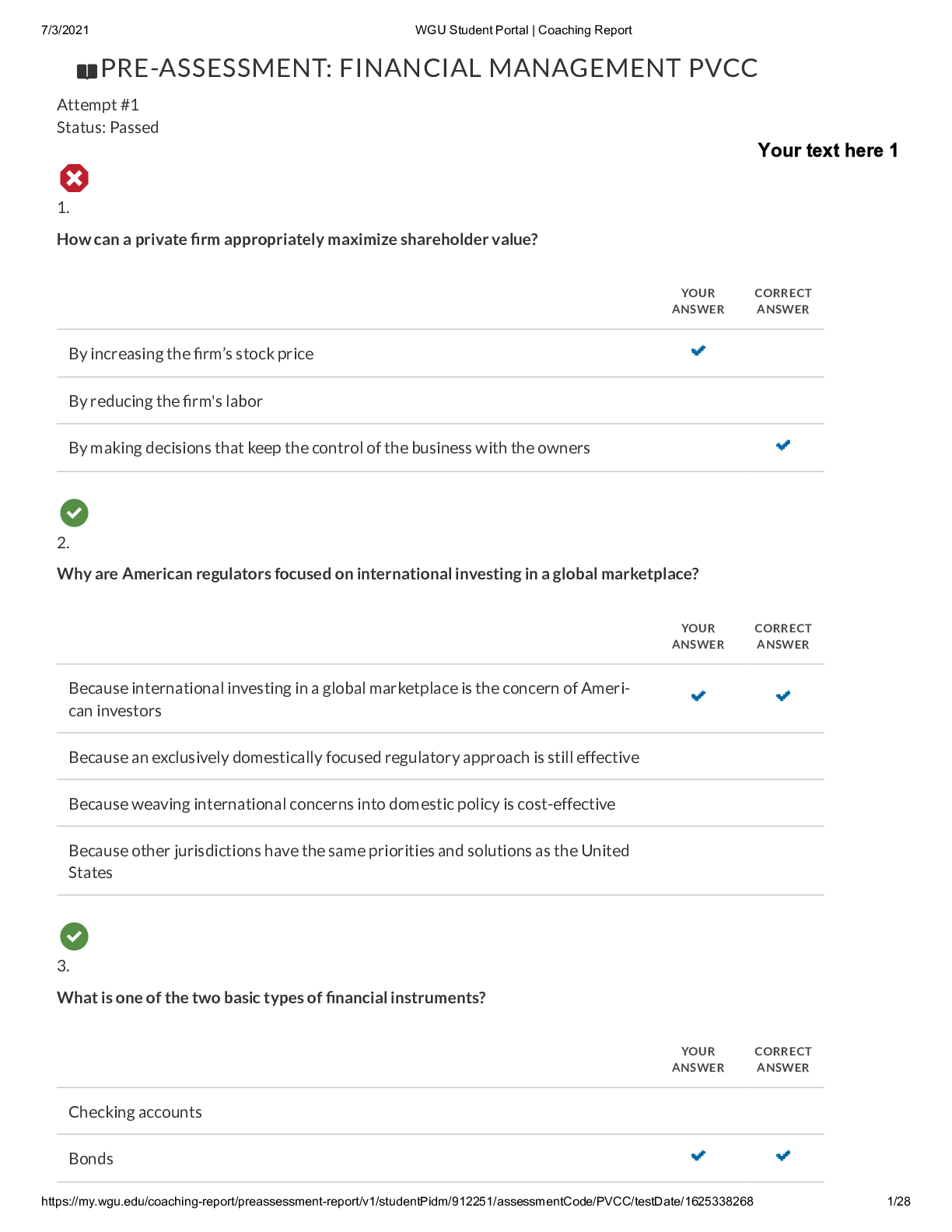Click correct-answer checkmark for keeping control with owners
952x1232 pixels.
[x=783, y=445]
